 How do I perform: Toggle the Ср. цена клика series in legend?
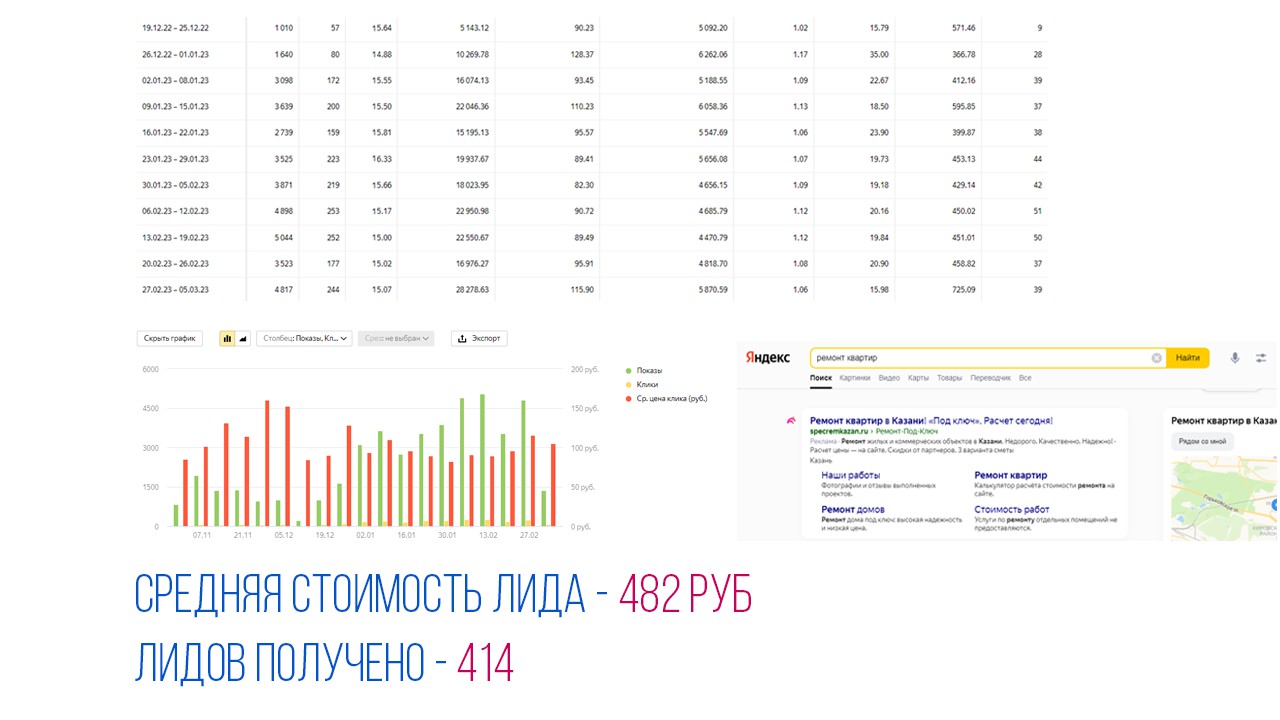tap(666, 399)
